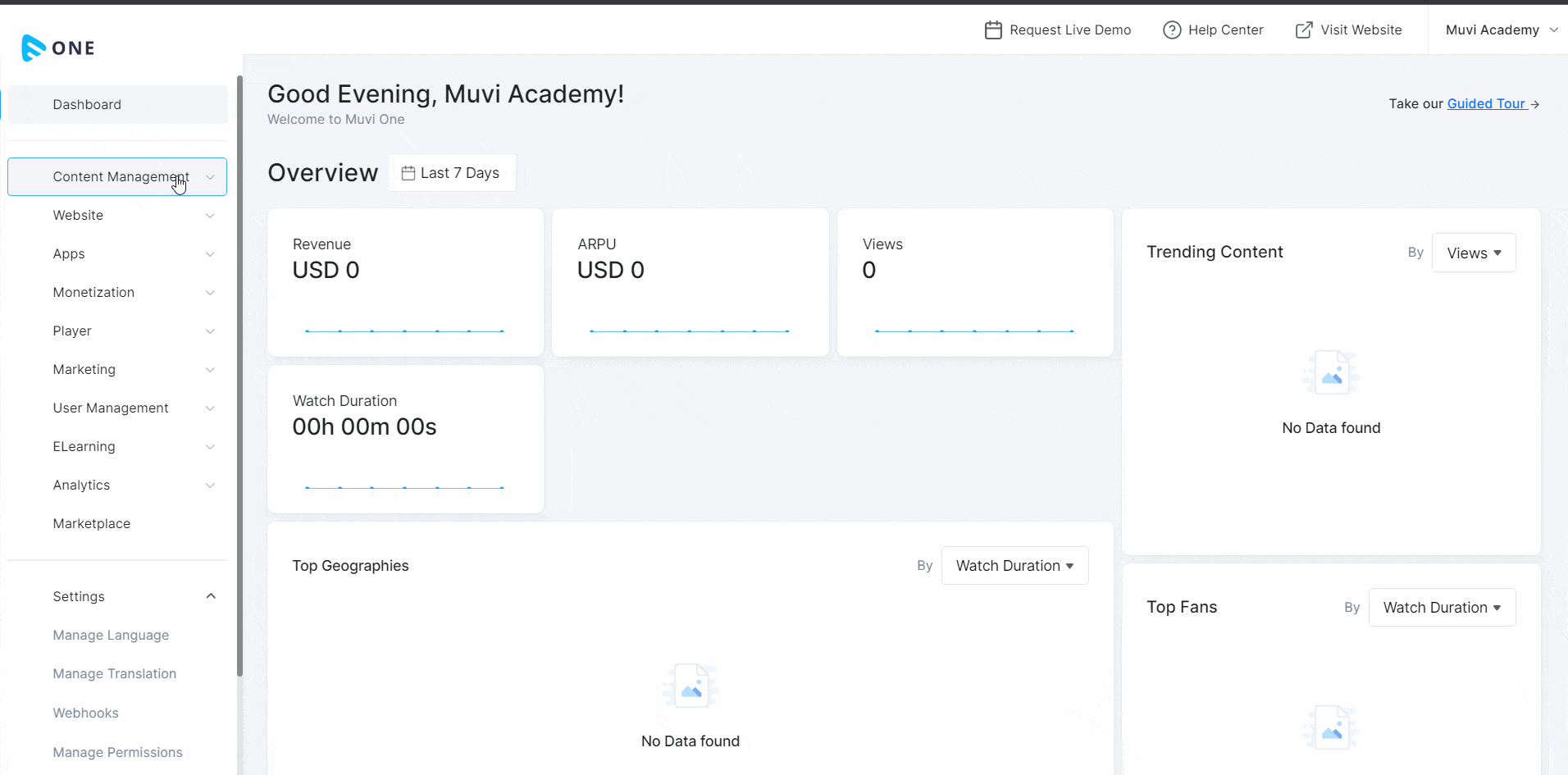Open the User Management menu item
Image resolution: width=1568 pixels, height=775 pixels.
117,408
